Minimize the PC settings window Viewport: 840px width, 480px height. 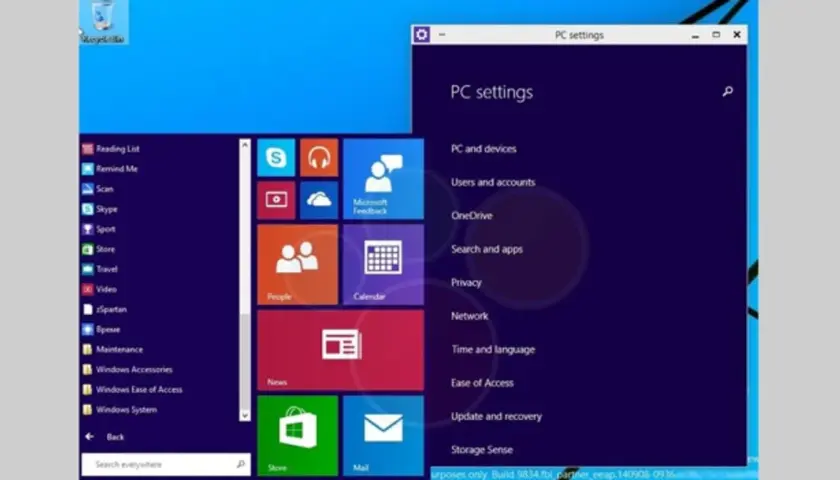coord(695,35)
